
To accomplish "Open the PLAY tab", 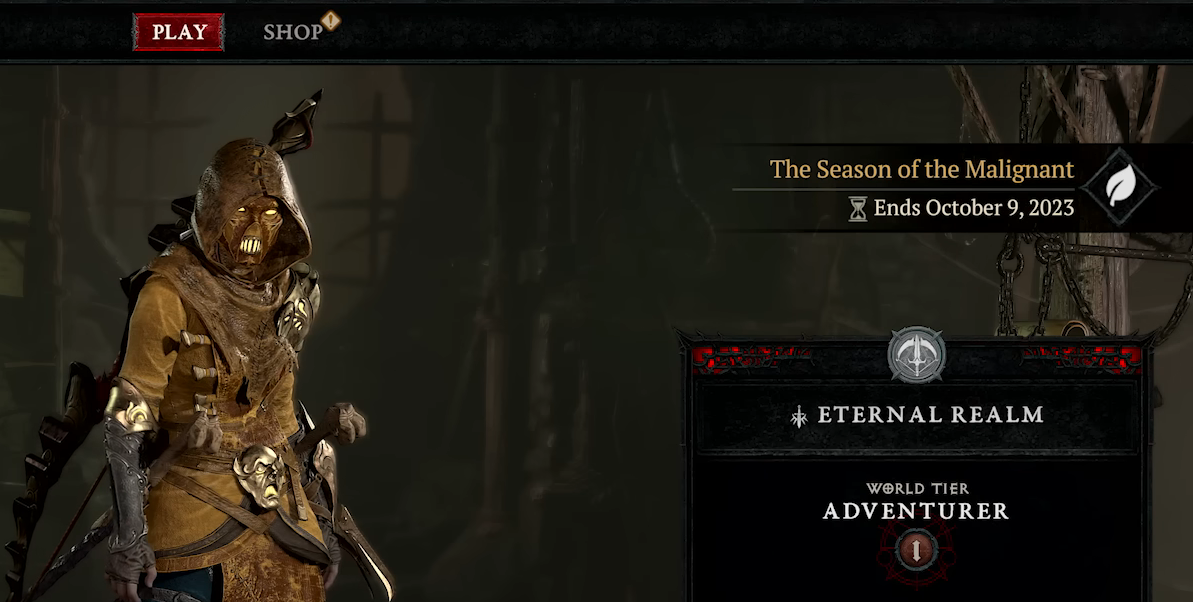I will 178,32.
